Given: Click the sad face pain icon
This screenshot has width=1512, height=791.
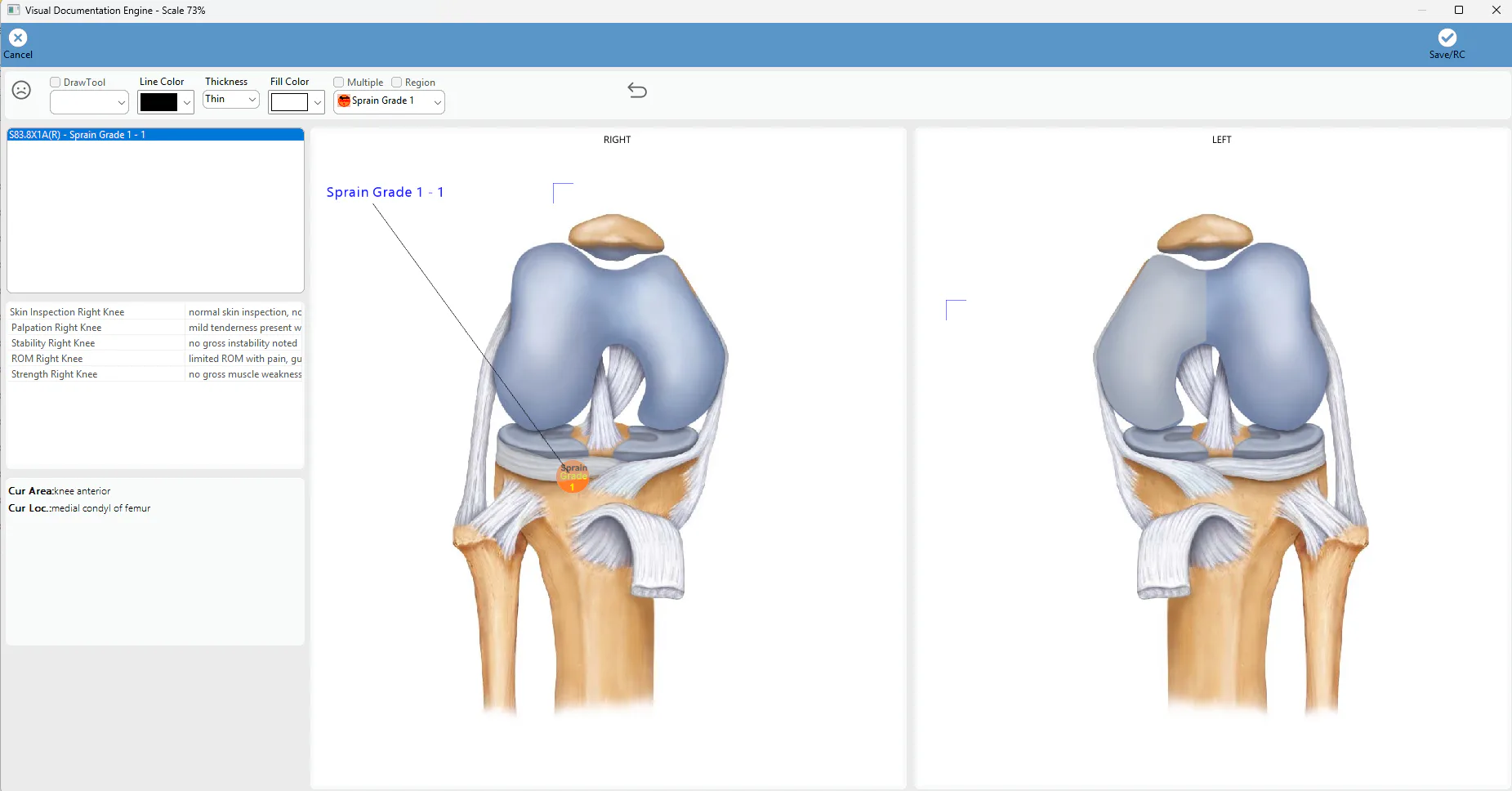Looking at the screenshot, I should point(22,90).
